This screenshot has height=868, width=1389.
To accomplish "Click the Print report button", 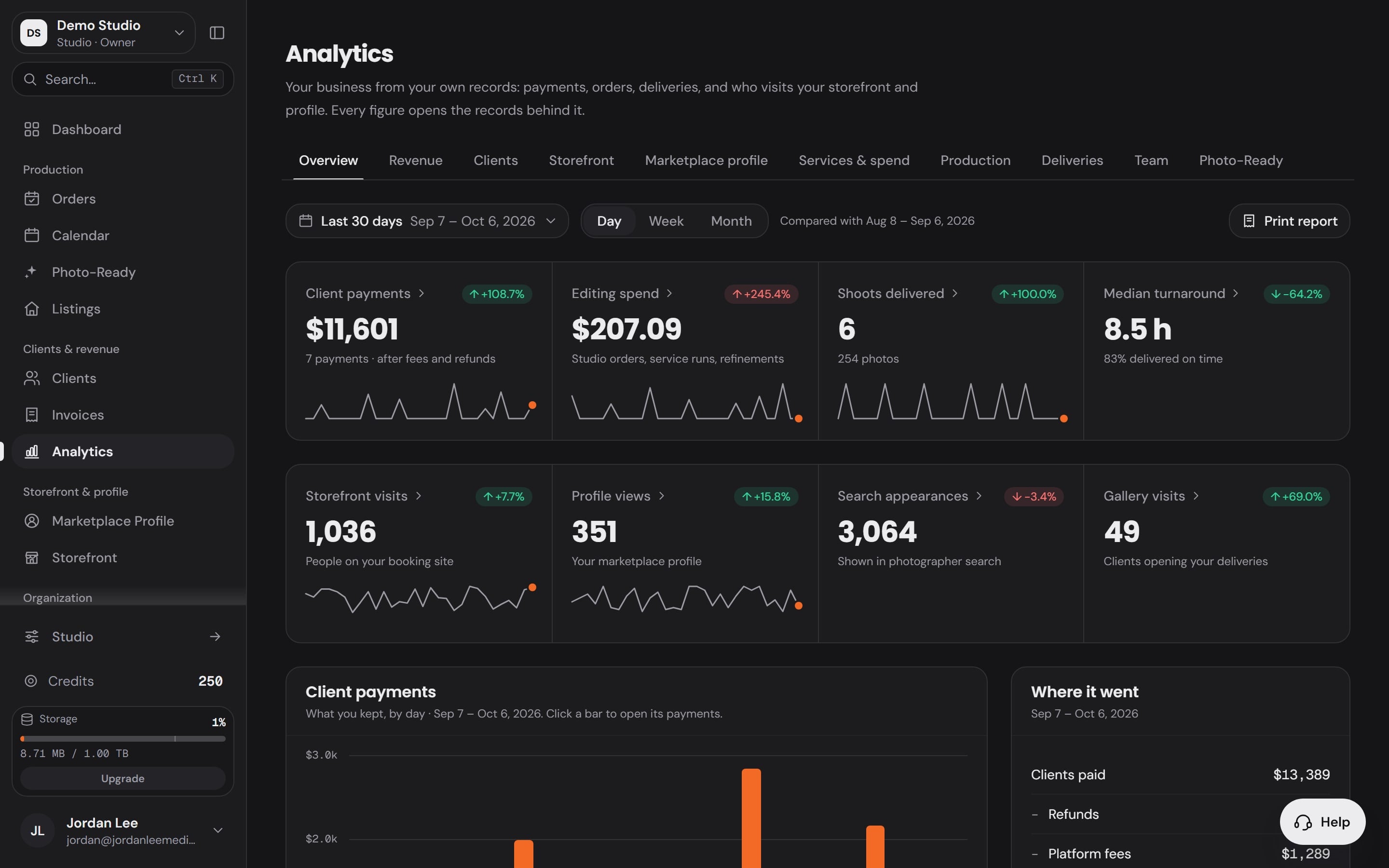I will [x=1289, y=221].
